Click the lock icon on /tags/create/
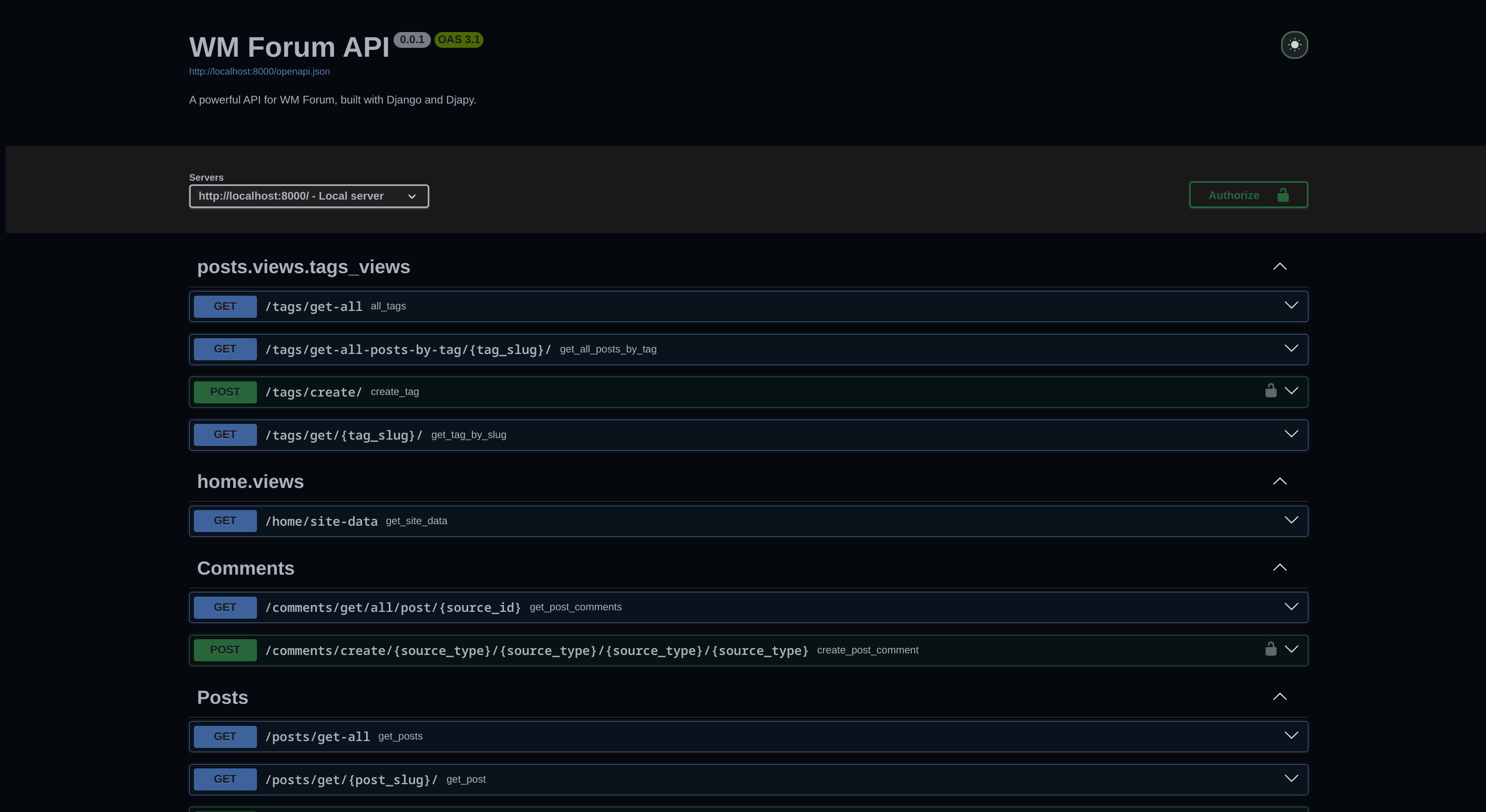The image size is (1486, 812). pyautogui.click(x=1270, y=390)
